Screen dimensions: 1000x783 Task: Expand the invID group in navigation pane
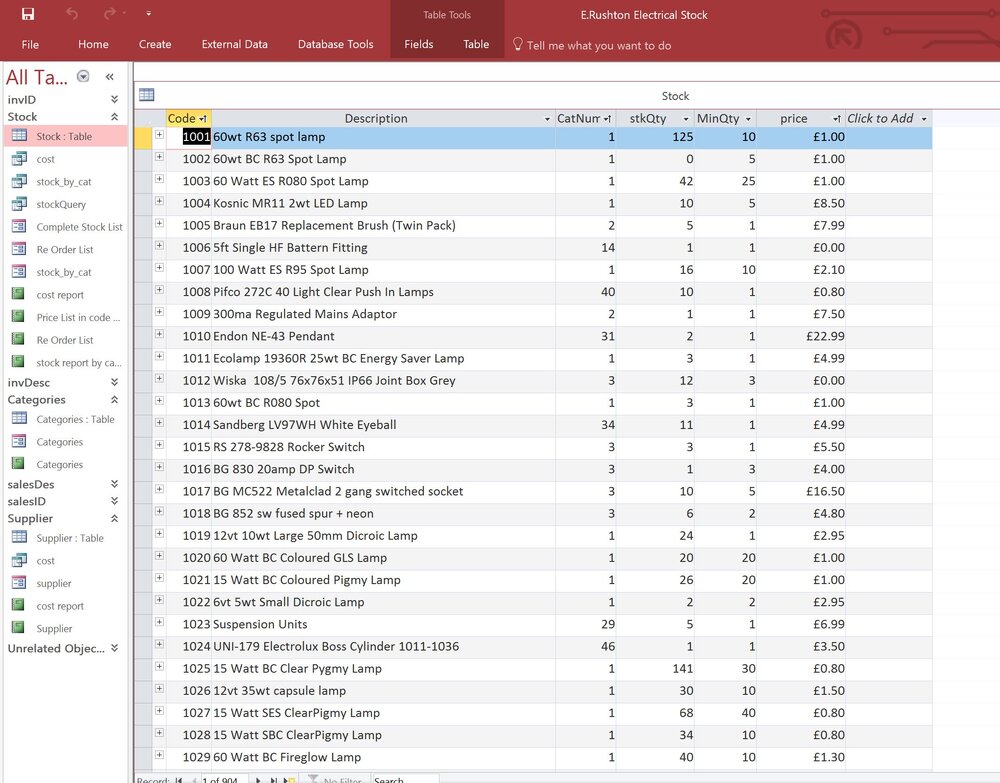114,99
